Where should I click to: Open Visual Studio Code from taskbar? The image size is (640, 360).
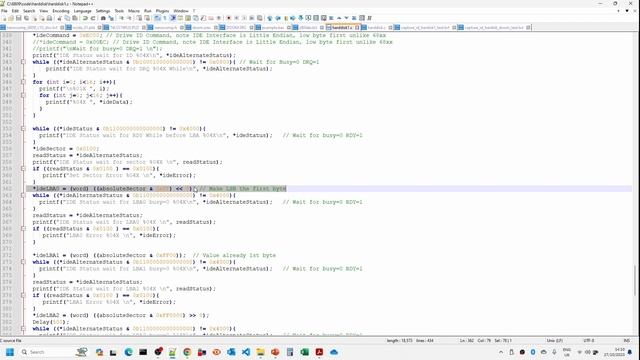click(246, 352)
